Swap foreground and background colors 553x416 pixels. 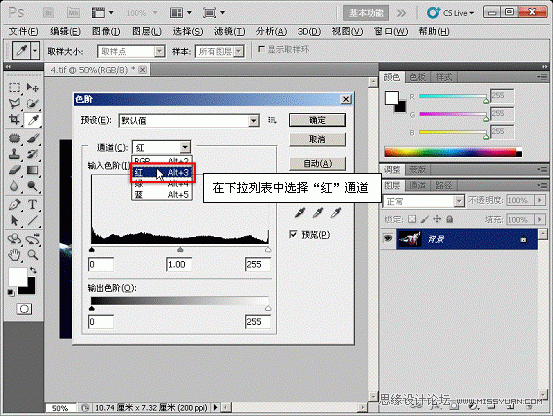click(x=33, y=270)
